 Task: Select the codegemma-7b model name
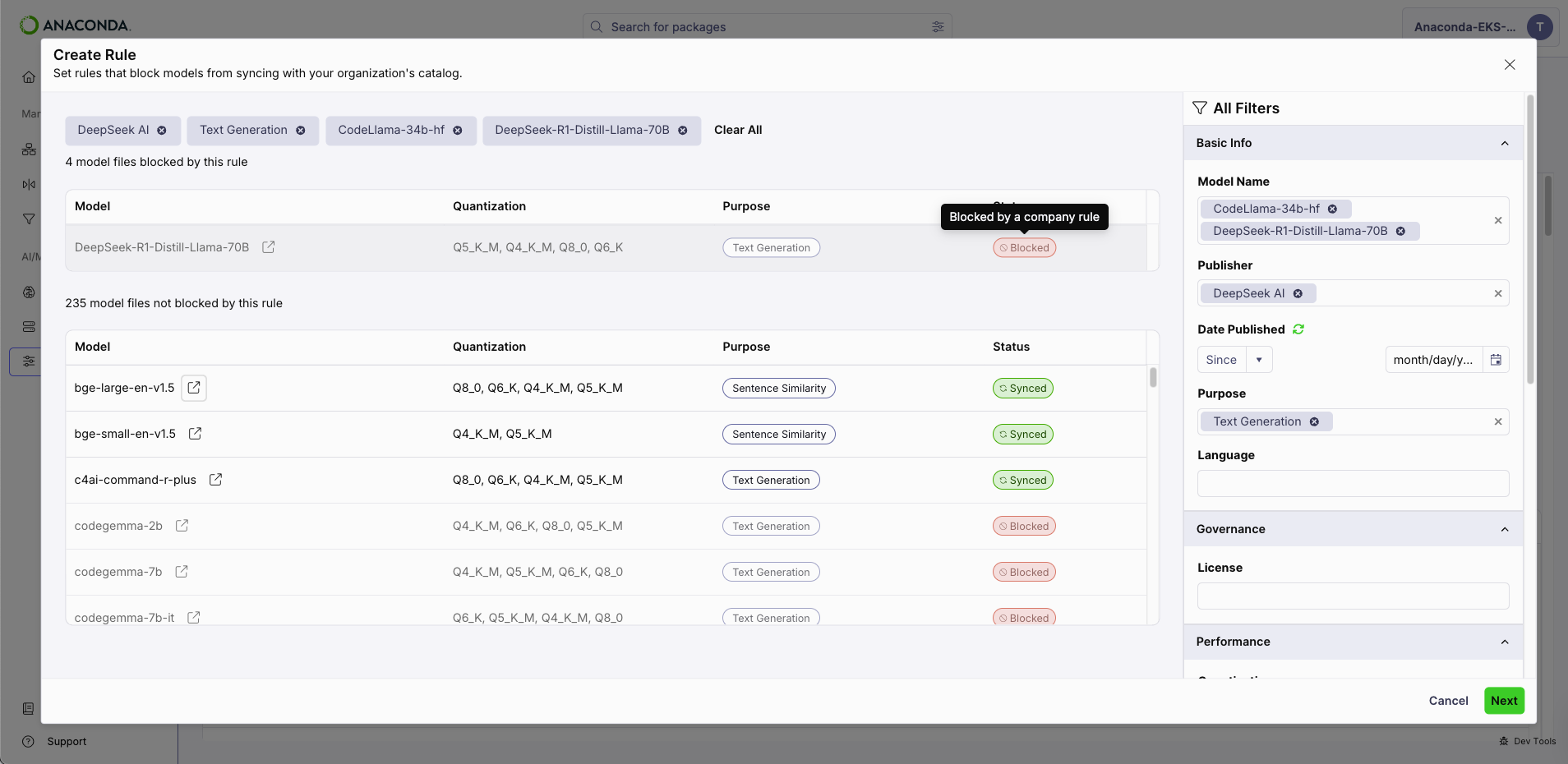[118, 572]
